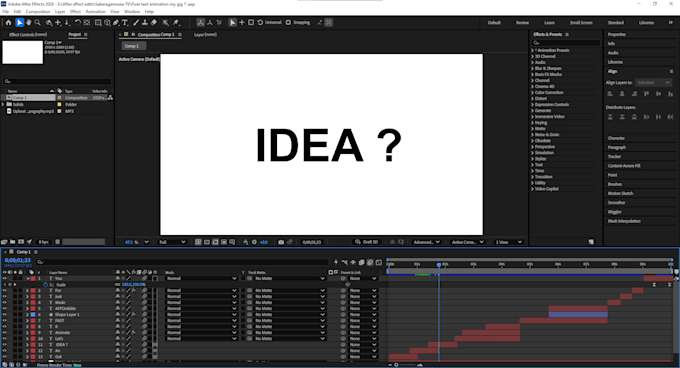Open the '1 View' layout dropdown
The image size is (680, 368).
click(x=508, y=242)
